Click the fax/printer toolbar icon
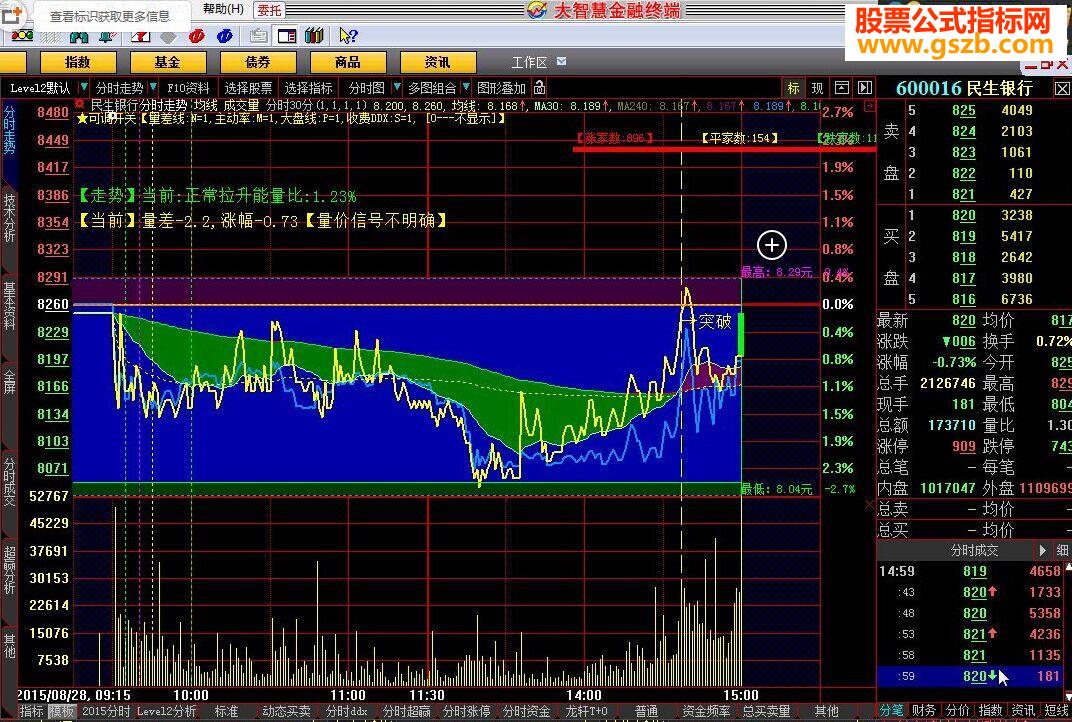 [258, 36]
